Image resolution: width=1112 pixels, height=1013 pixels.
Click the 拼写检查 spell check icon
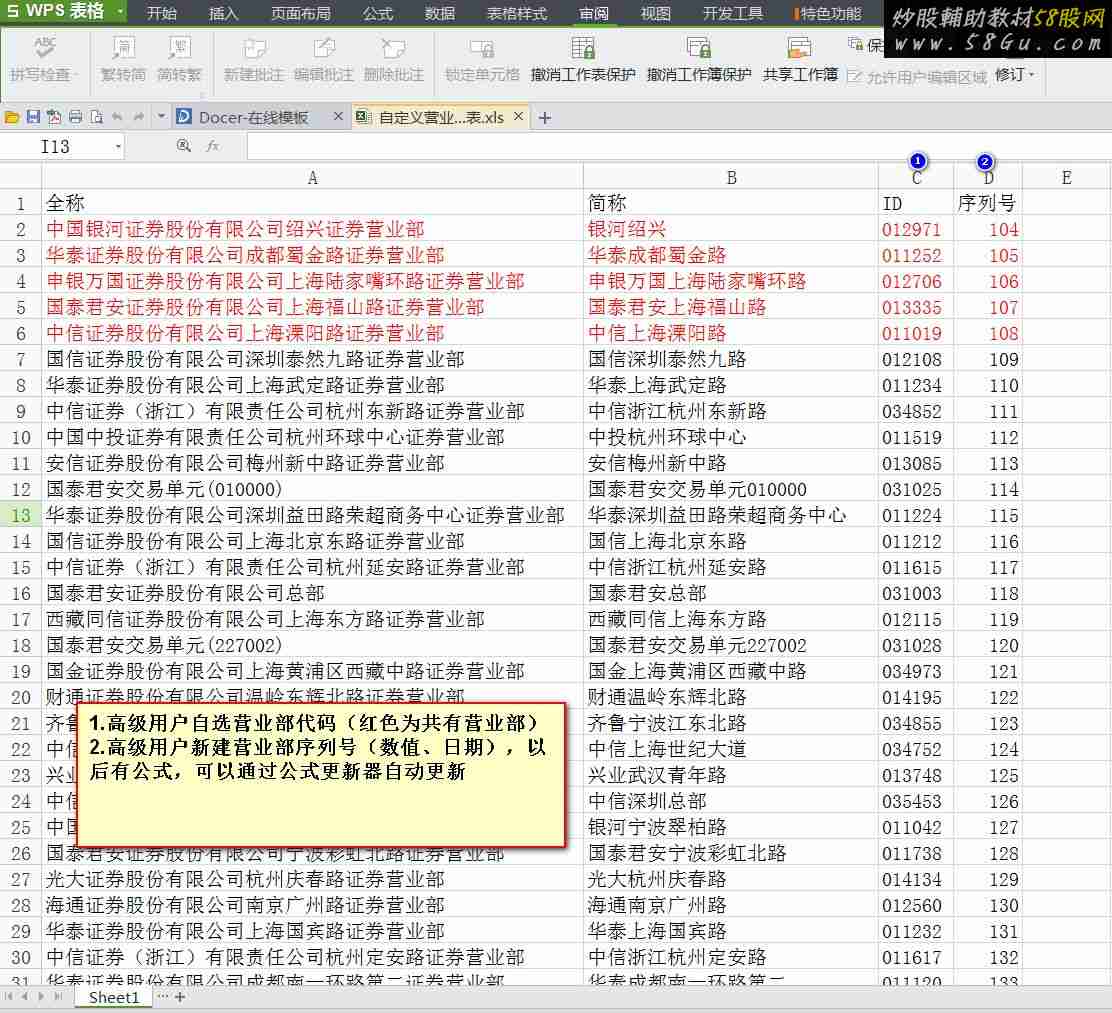[x=44, y=48]
